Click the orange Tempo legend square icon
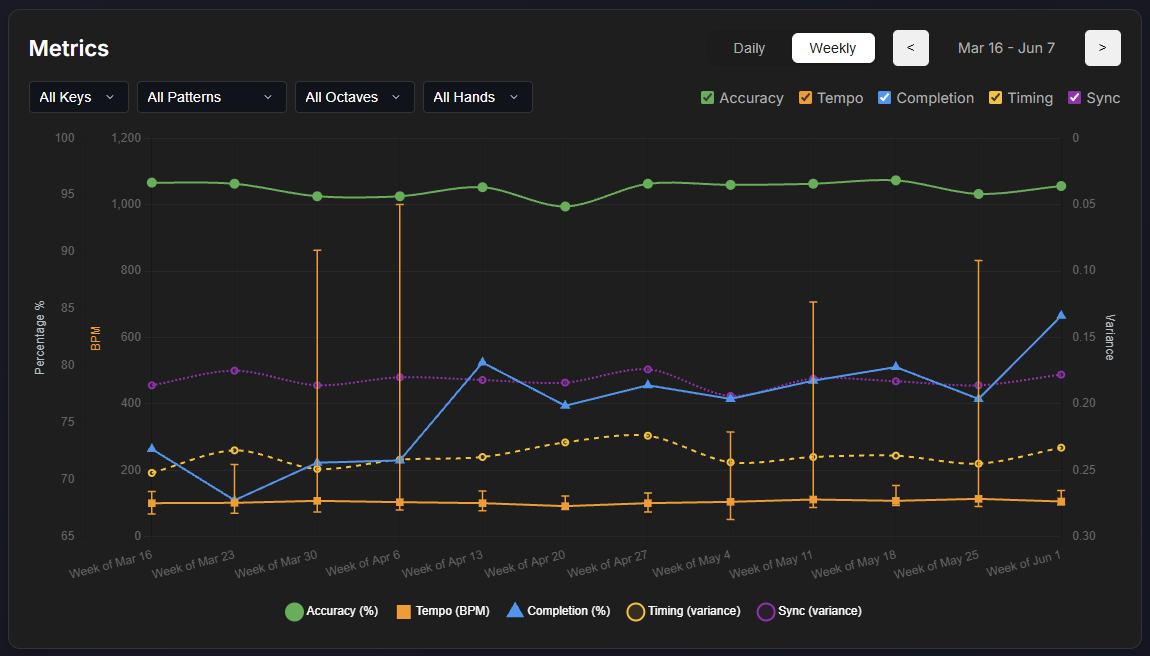This screenshot has width=1150, height=656. click(403, 611)
